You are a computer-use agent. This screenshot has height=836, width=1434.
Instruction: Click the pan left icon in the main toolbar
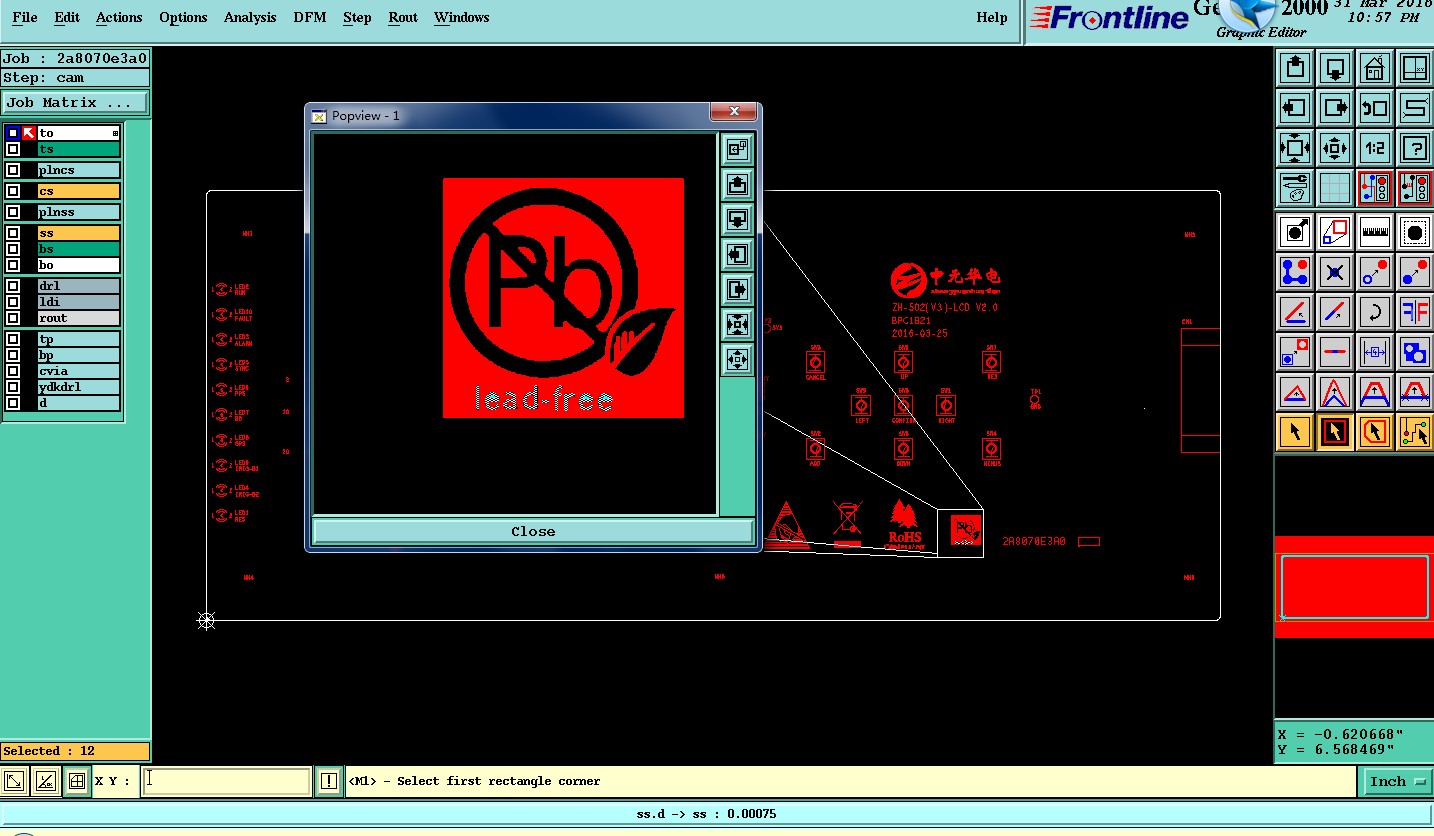tap(1295, 108)
